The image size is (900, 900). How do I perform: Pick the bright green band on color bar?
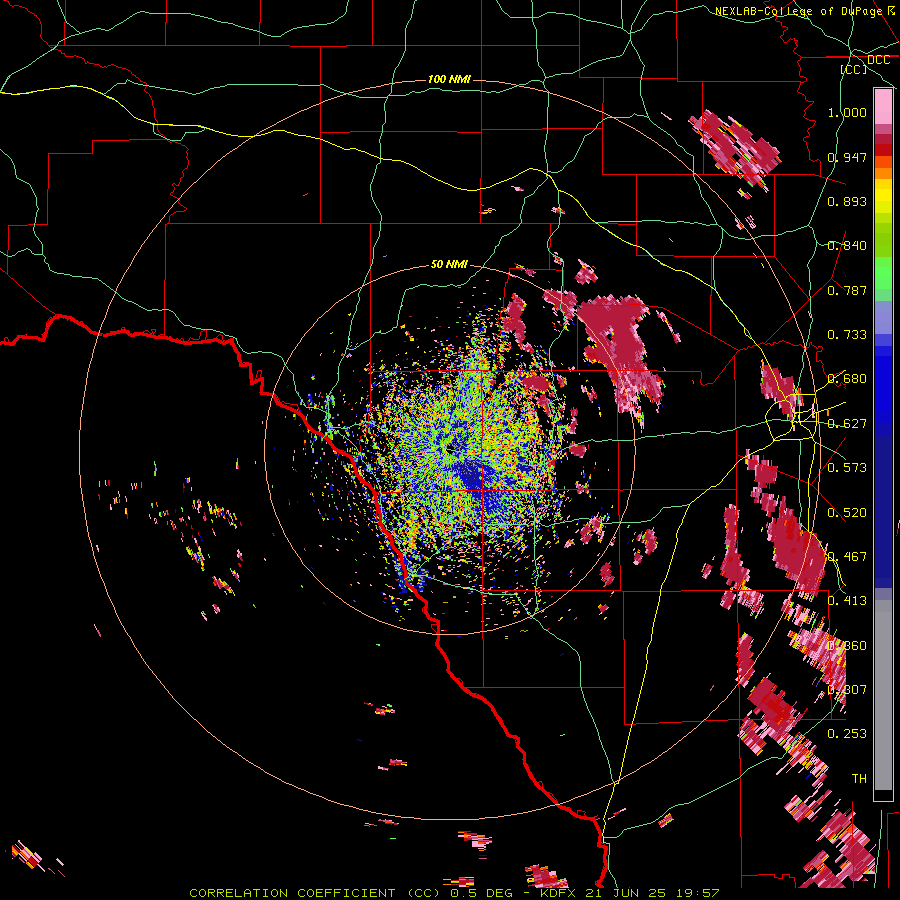pyautogui.click(x=883, y=274)
